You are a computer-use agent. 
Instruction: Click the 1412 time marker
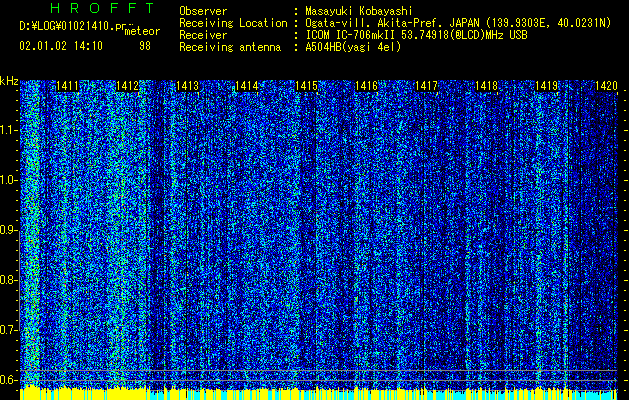[x=127, y=86]
